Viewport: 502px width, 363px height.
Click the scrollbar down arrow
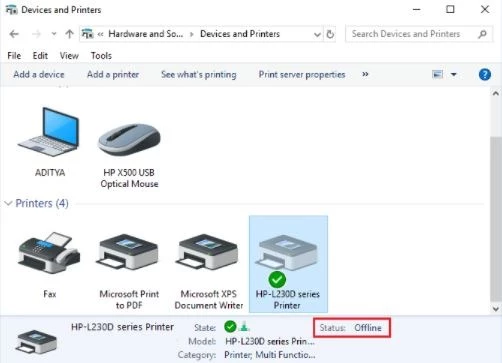click(496, 309)
